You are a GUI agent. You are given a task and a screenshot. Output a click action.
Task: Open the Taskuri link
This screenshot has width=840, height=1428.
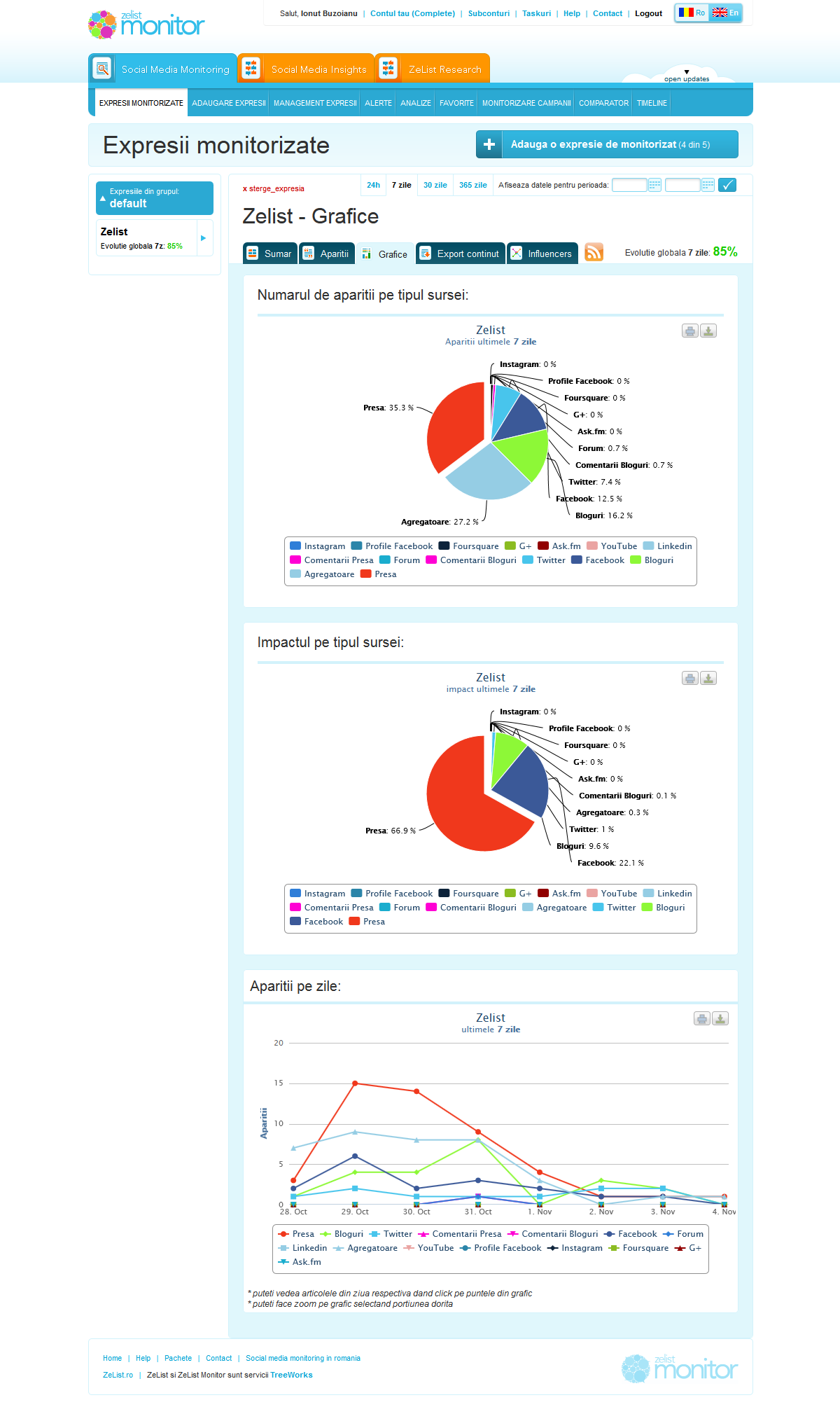[x=537, y=13]
